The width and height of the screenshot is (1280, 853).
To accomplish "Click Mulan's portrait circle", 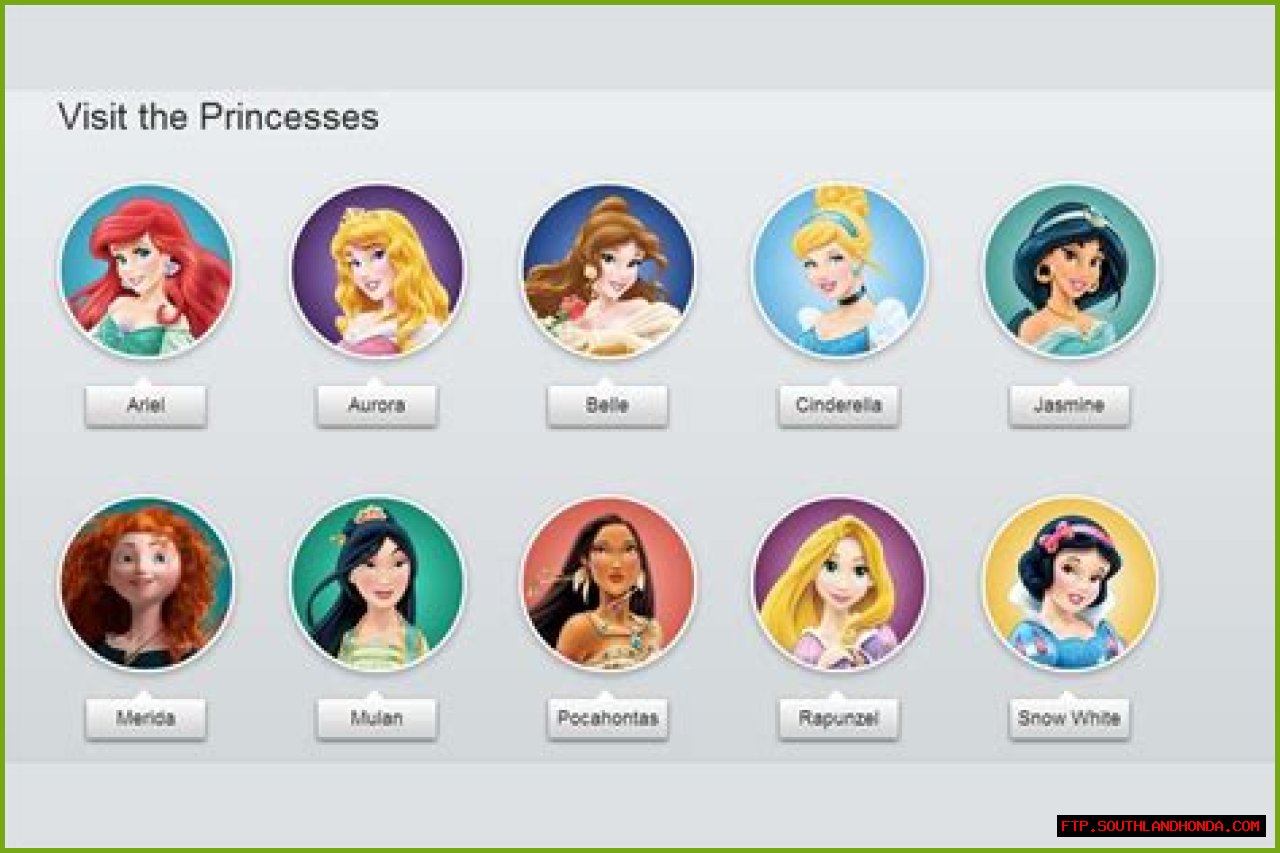I will (377, 584).
